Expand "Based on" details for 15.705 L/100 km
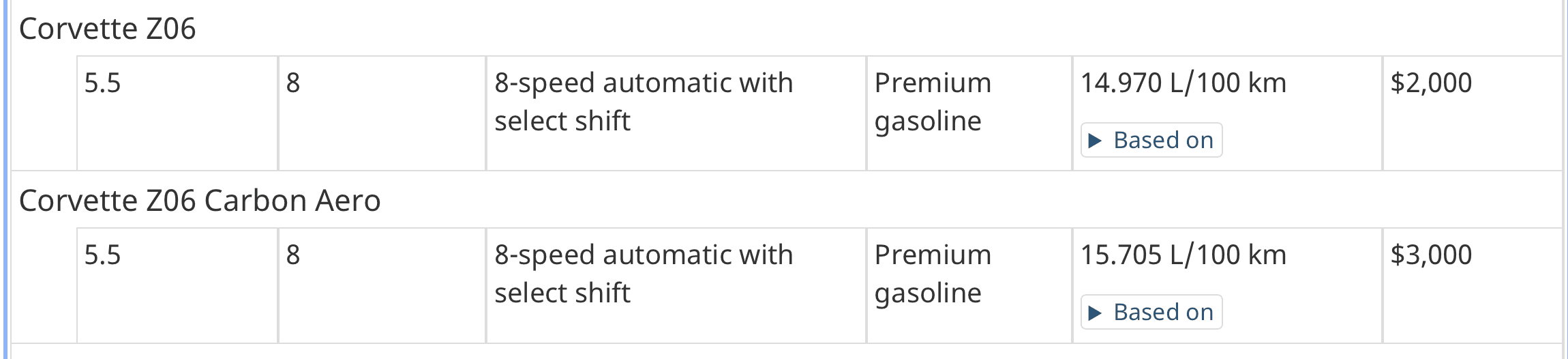The width and height of the screenshot is (1568, 359). point(1162,313)
